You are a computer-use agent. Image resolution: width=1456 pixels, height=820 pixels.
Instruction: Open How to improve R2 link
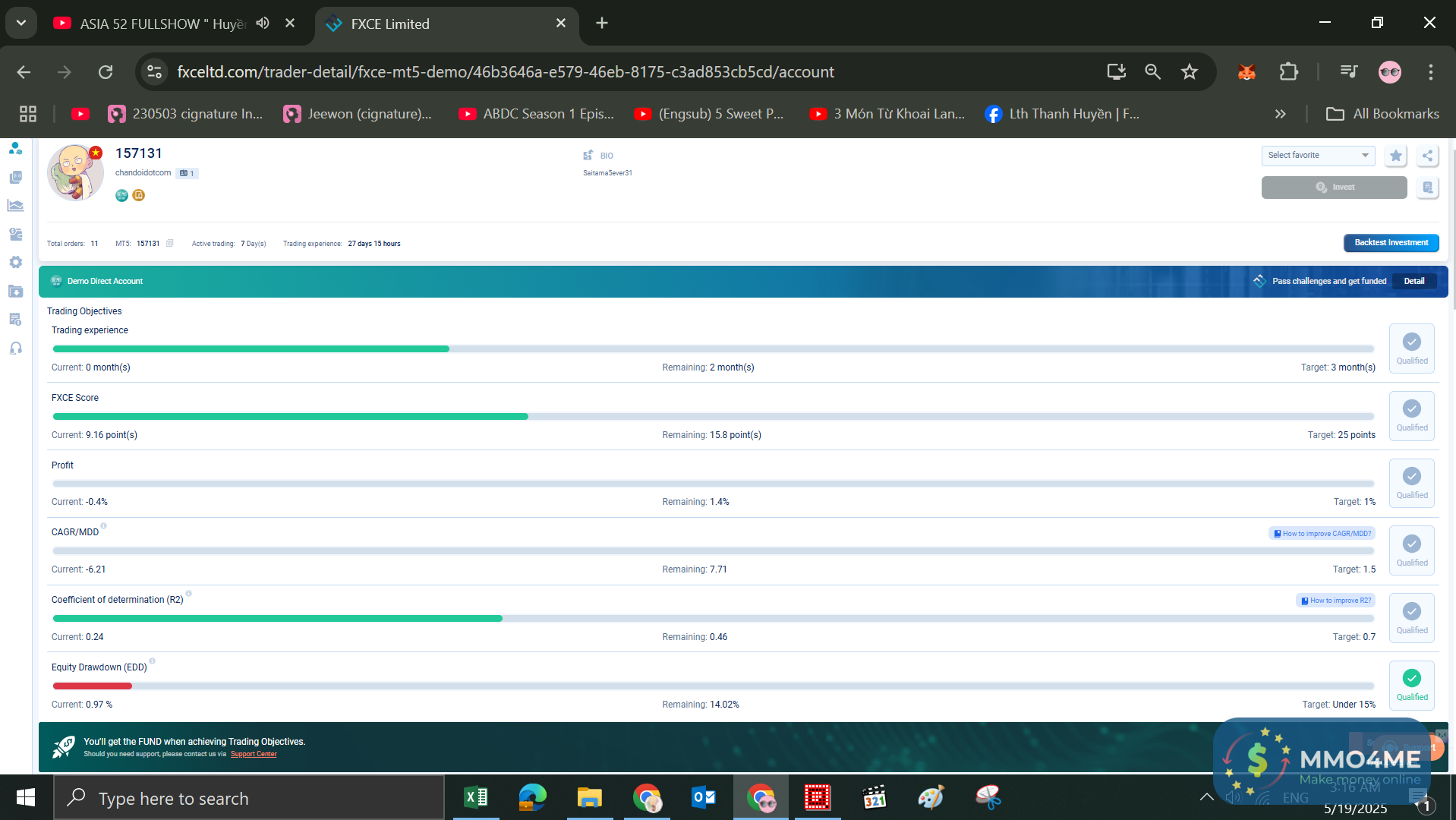1335,601
